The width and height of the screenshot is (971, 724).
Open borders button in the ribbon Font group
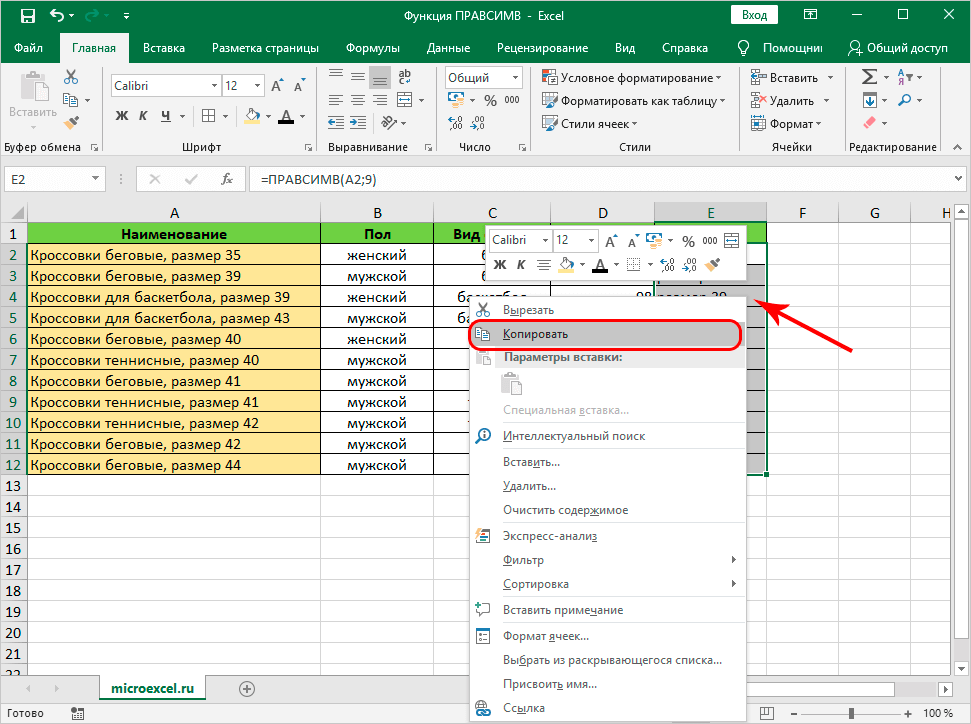tap(209, 116)
